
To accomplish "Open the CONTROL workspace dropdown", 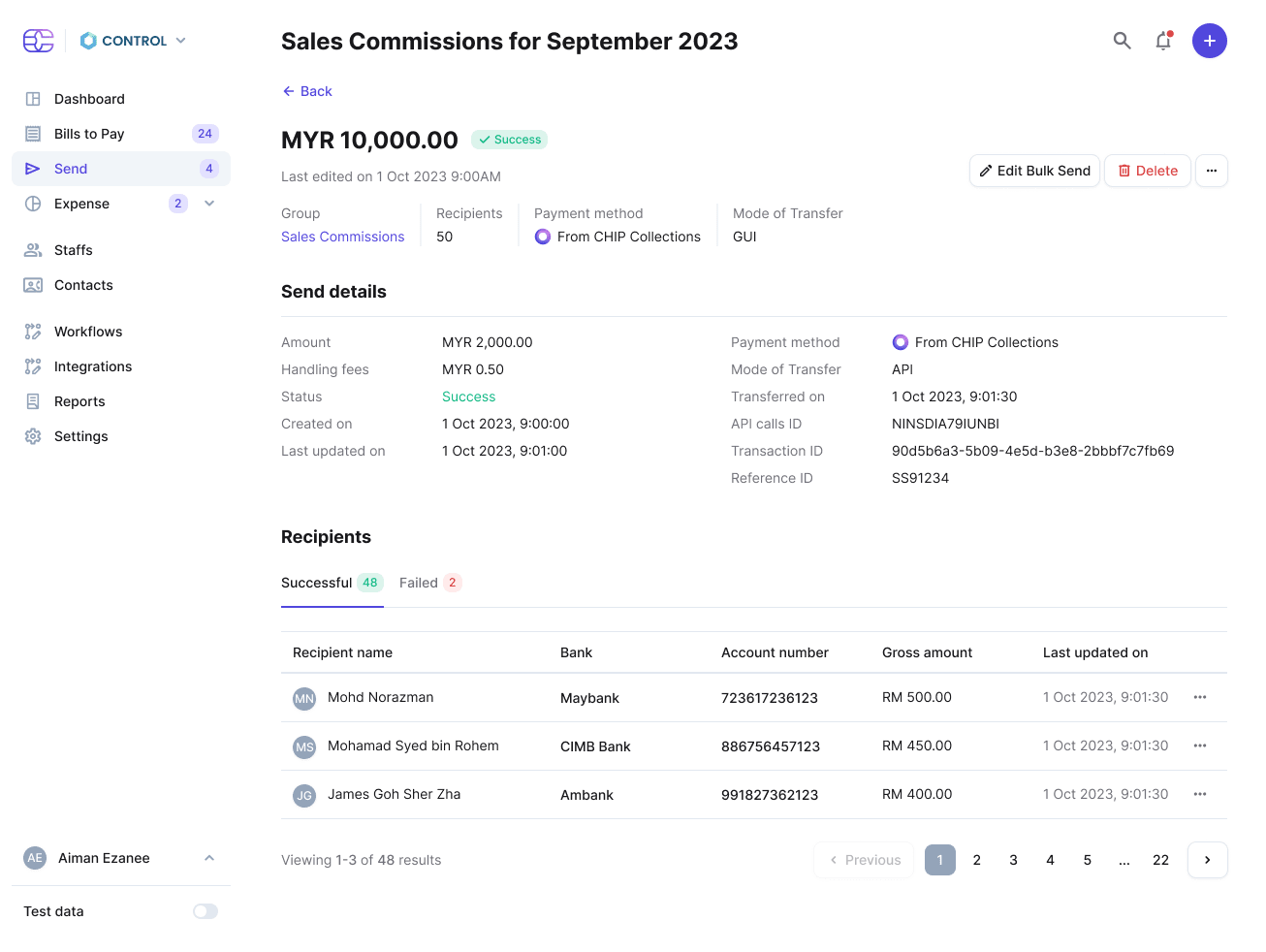I will point(134,41).
